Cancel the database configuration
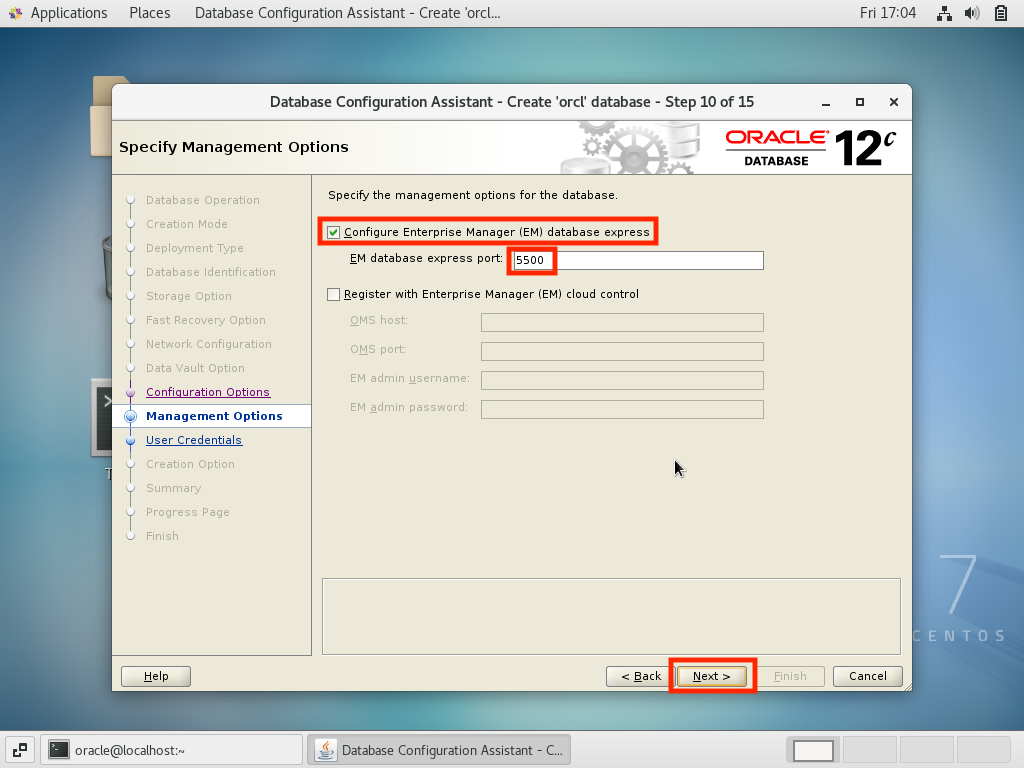 [x=868, y=677]
